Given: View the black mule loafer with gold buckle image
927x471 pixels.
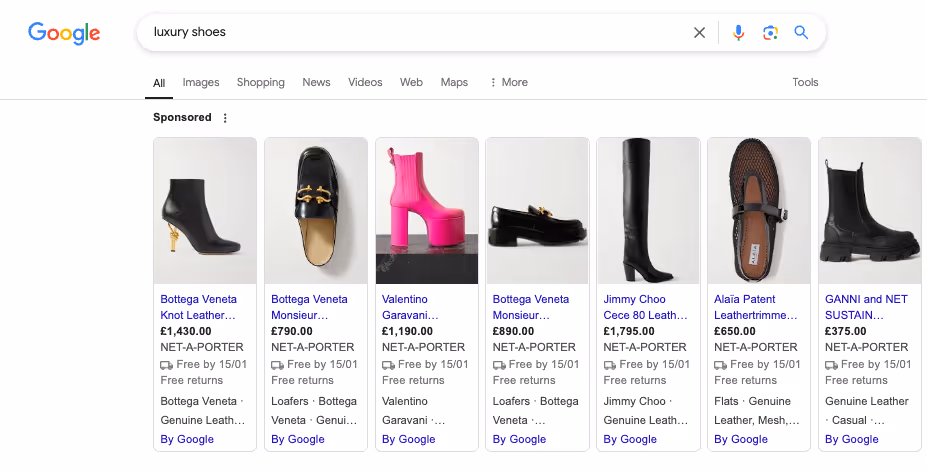Looking at the screenshot, I should point(316,211).
